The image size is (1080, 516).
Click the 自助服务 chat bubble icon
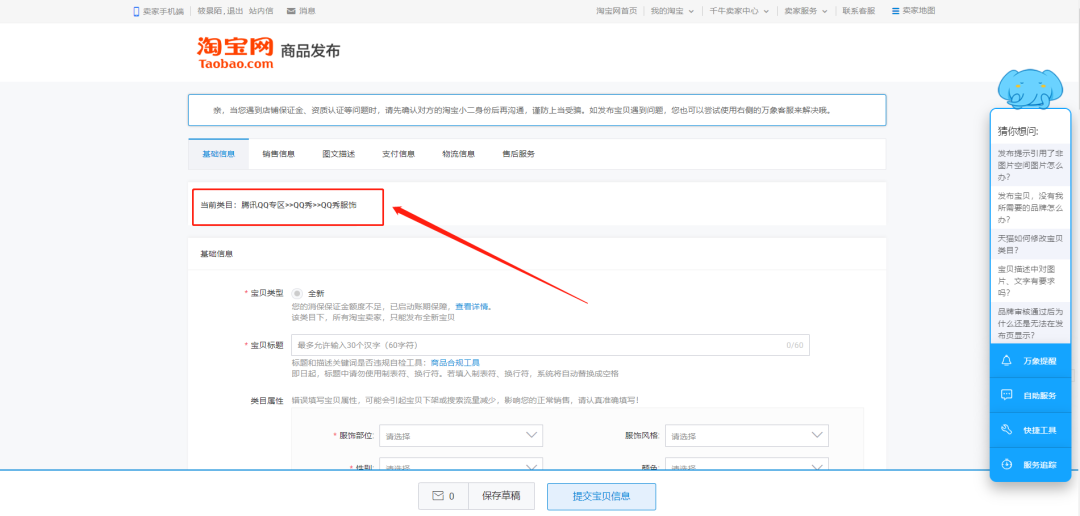(x=1006, y=395)
